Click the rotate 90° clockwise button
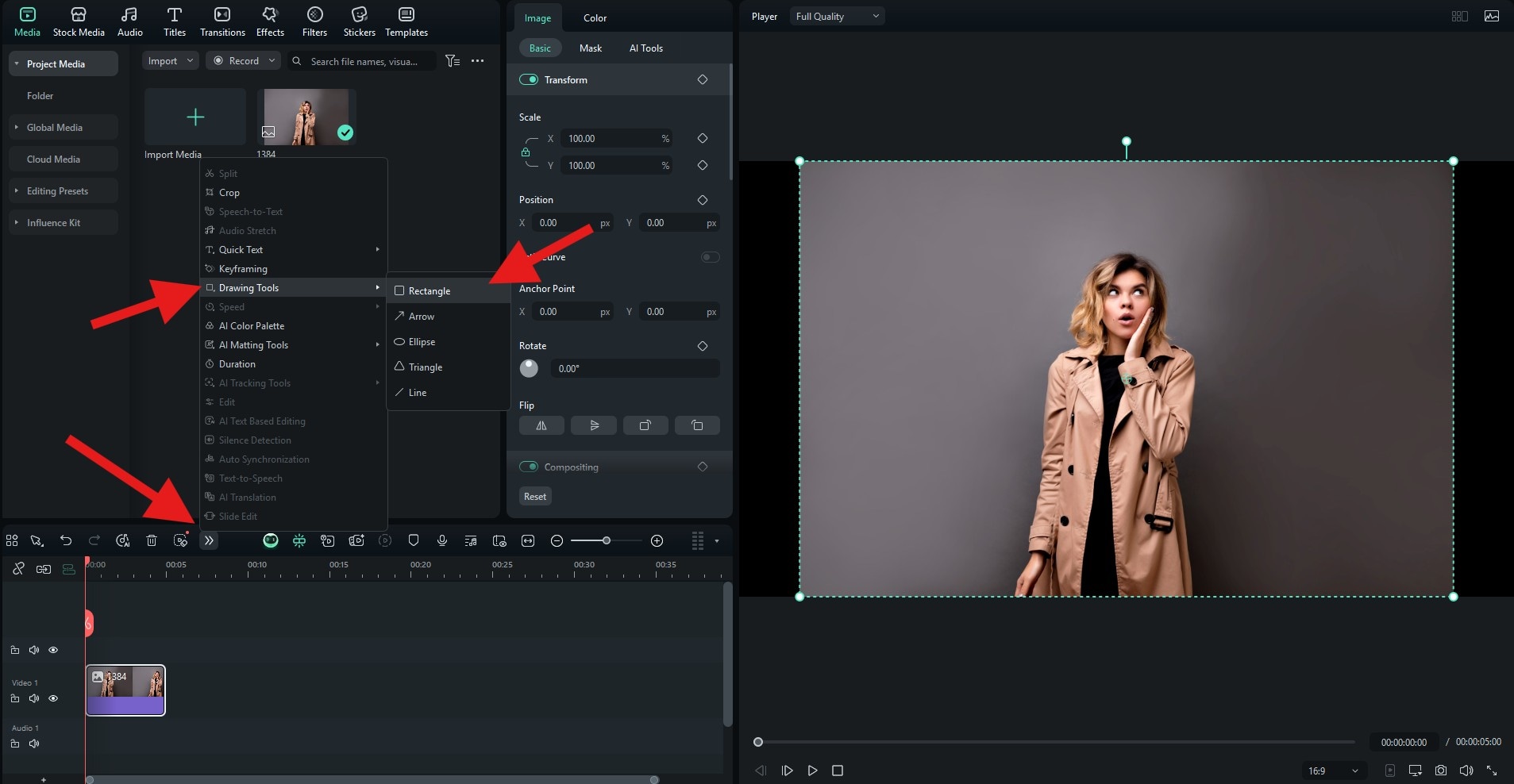The width and height of the screenshot is (1514, 784). point(645,425)
